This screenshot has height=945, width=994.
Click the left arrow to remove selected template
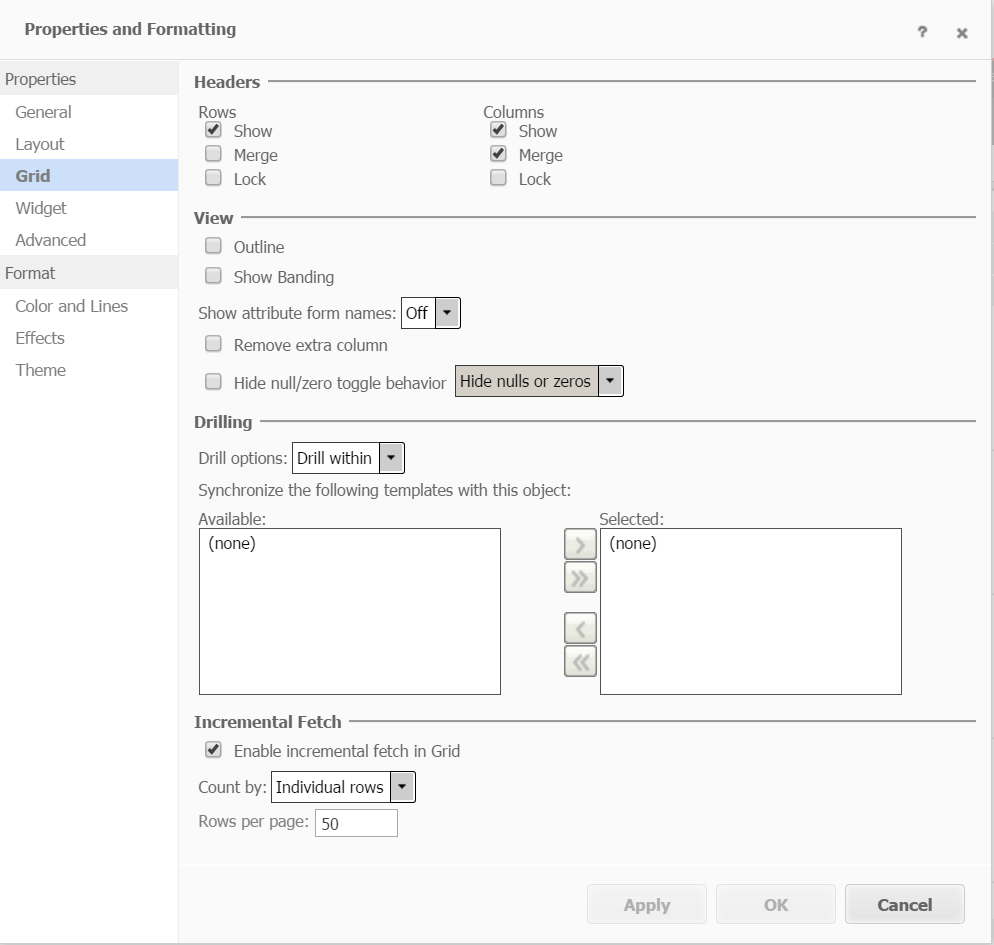tap(579, 627)
